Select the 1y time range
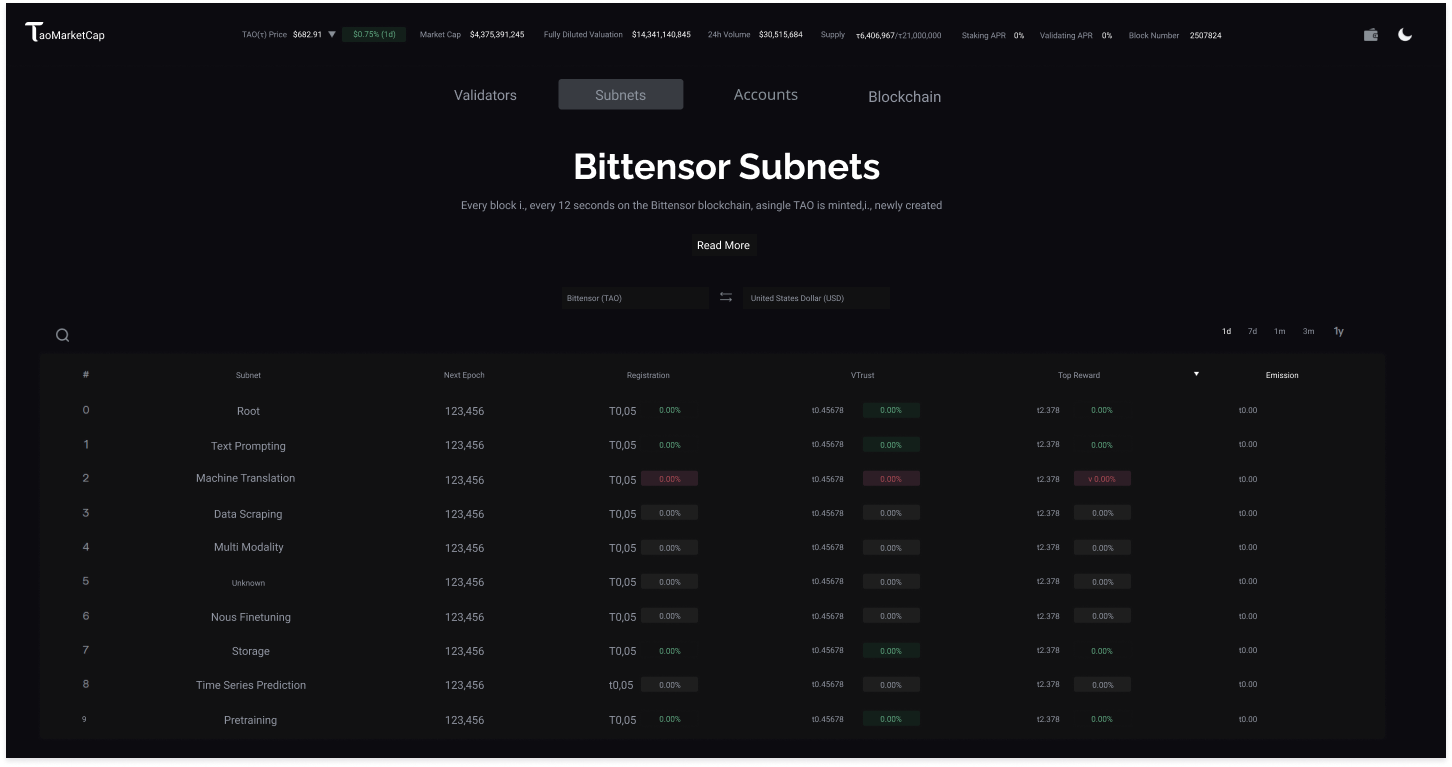 point(1339,331)
